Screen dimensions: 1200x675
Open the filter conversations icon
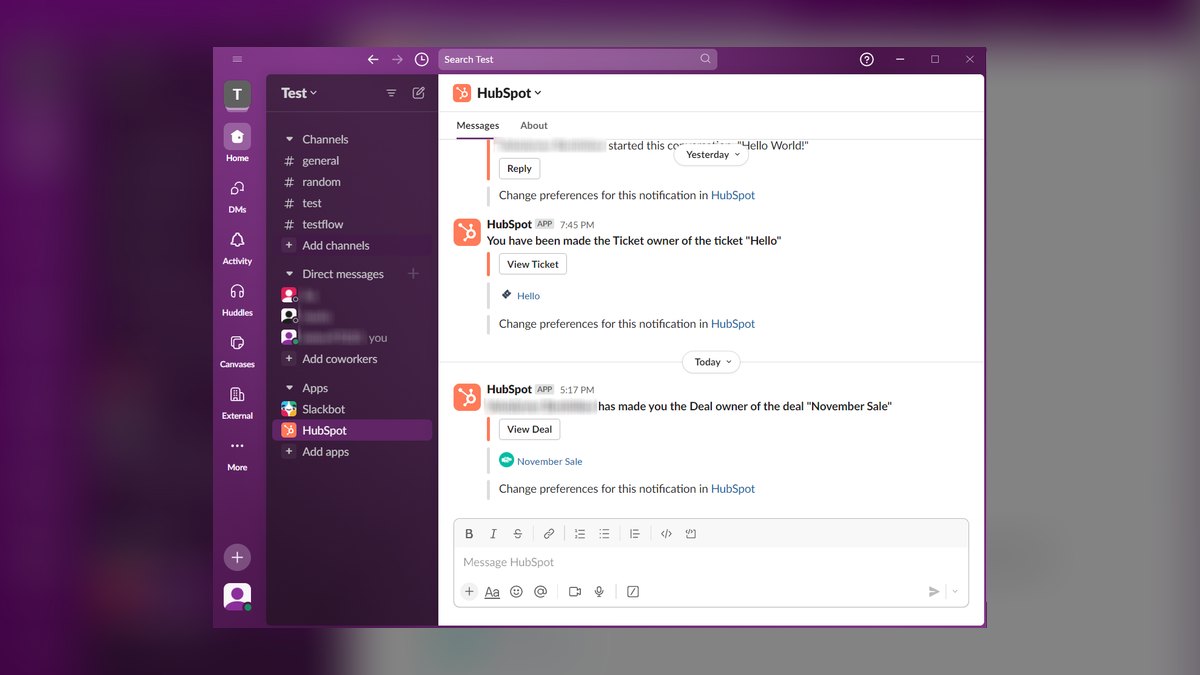click(391, 93)
